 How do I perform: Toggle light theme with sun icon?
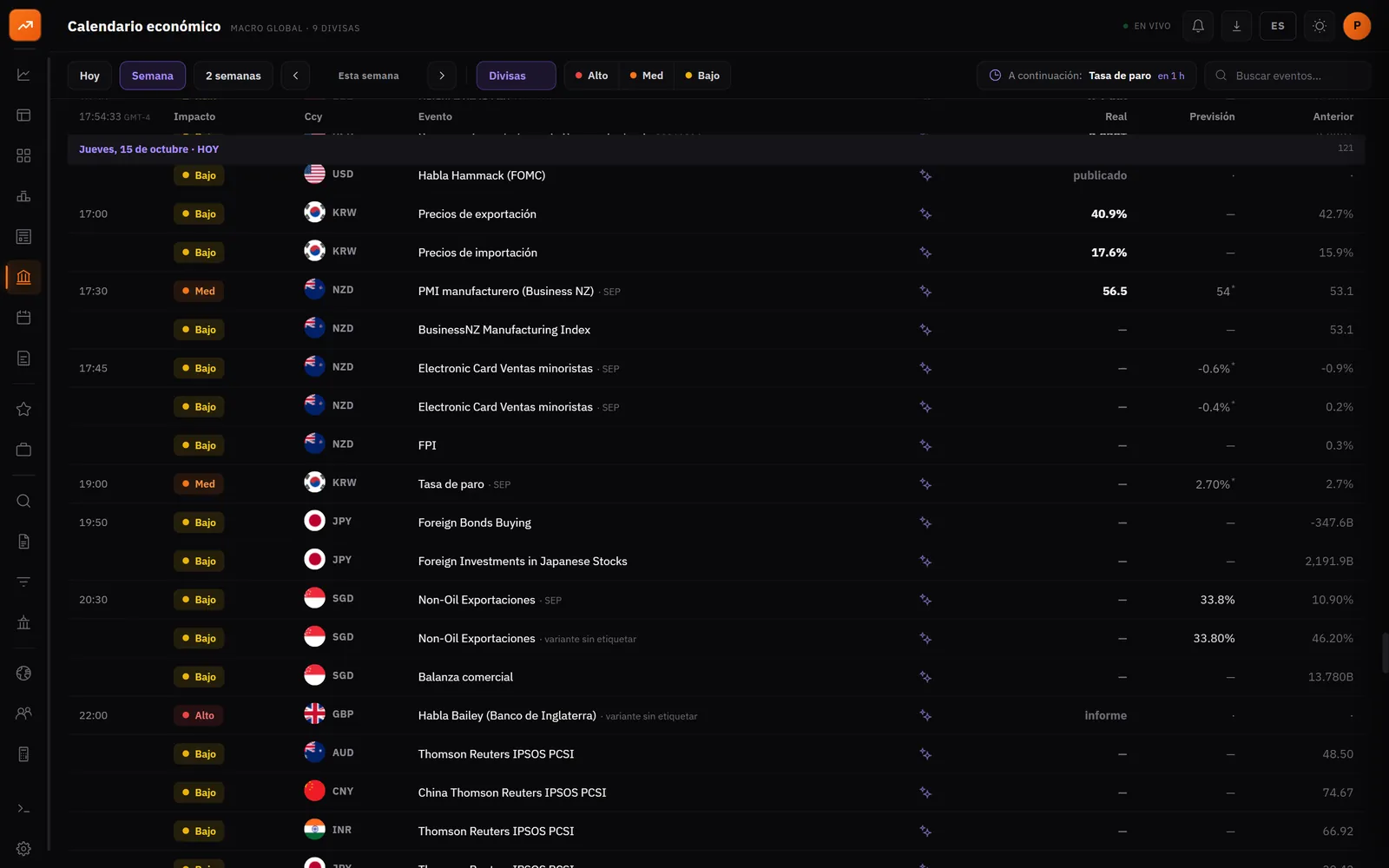pos(1320,26)
